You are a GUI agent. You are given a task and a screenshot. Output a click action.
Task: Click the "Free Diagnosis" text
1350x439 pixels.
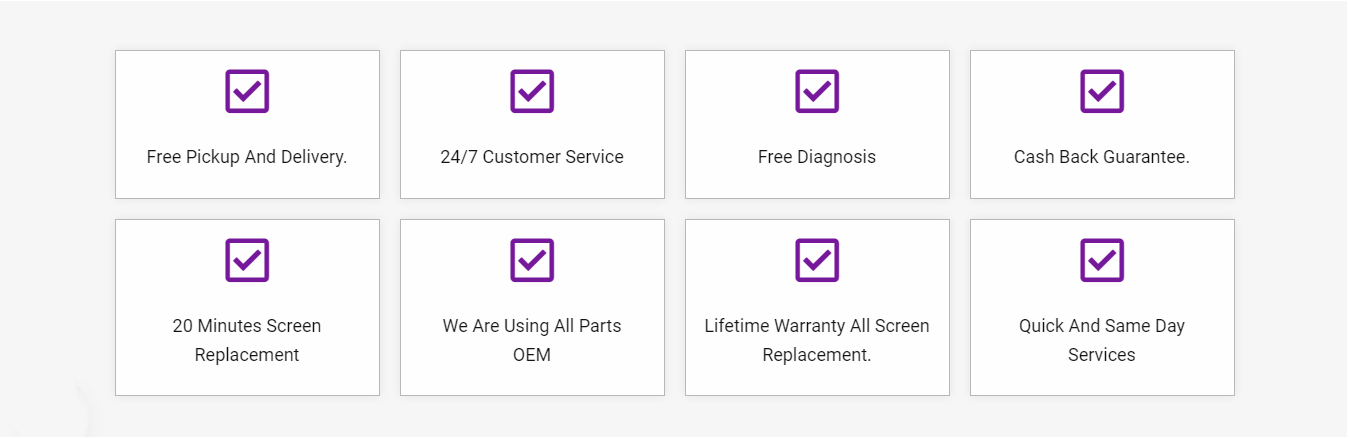coord(817,157)
